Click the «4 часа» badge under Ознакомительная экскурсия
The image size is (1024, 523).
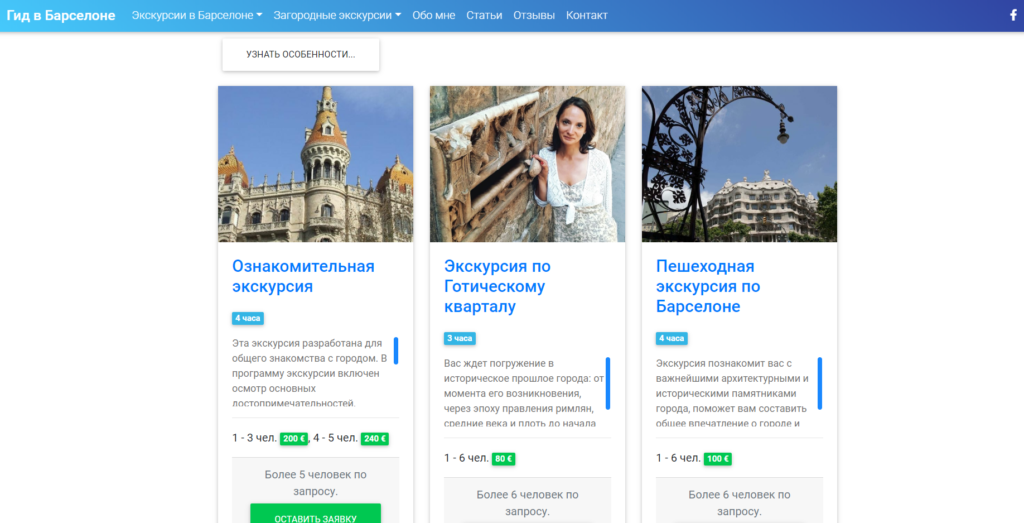248,319
